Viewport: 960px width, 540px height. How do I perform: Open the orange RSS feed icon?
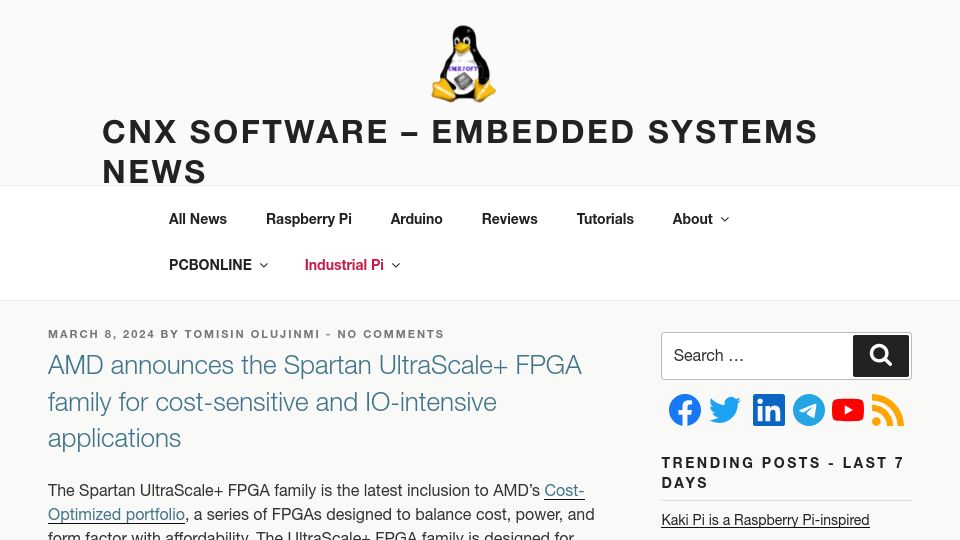(888, 410)
